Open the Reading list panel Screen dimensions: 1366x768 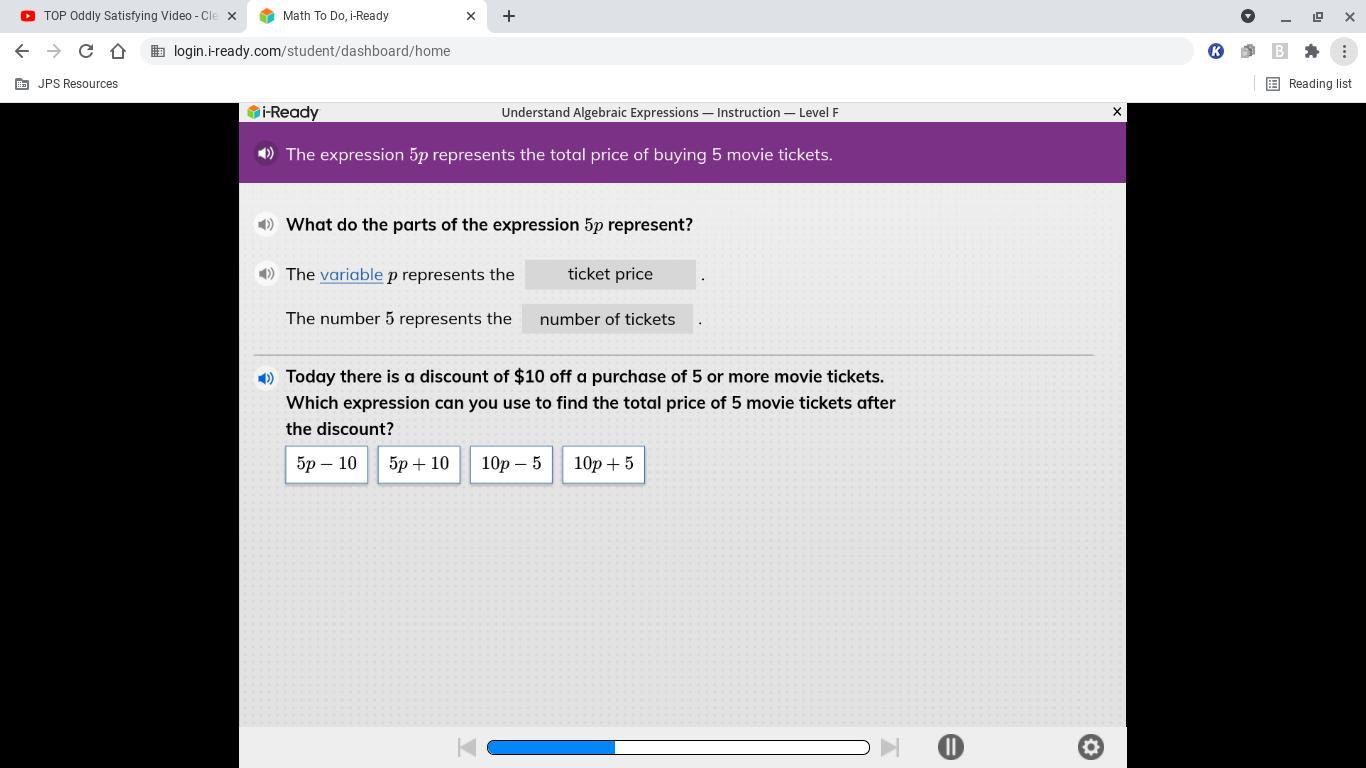1309,84
